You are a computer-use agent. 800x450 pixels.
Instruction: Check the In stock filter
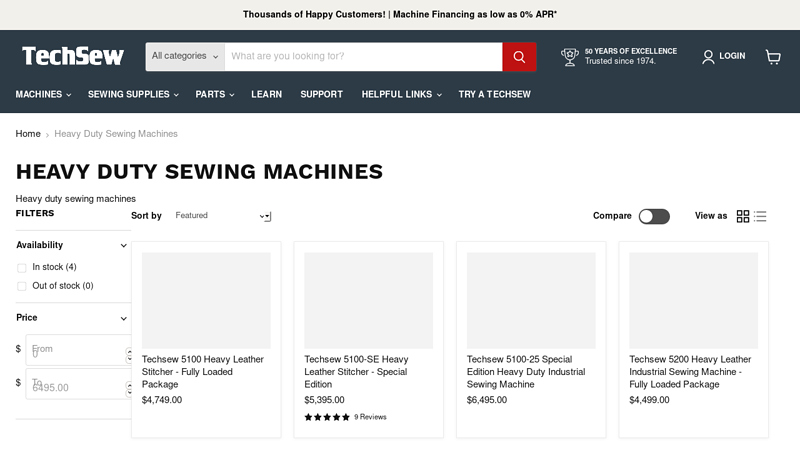pos(21,268)
